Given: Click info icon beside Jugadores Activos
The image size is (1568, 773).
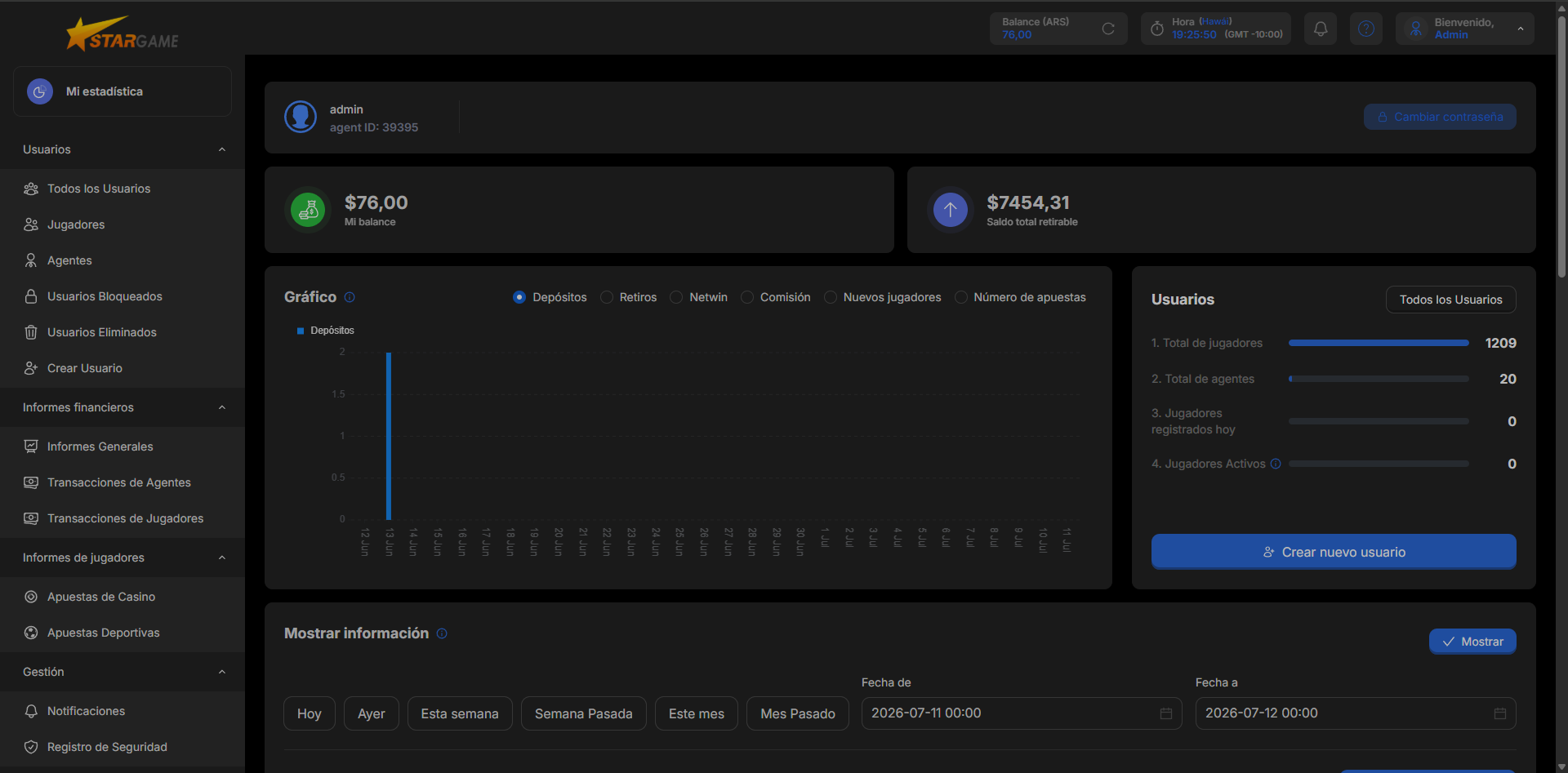Looking at the screenshot, I should tap(1276, 464).
